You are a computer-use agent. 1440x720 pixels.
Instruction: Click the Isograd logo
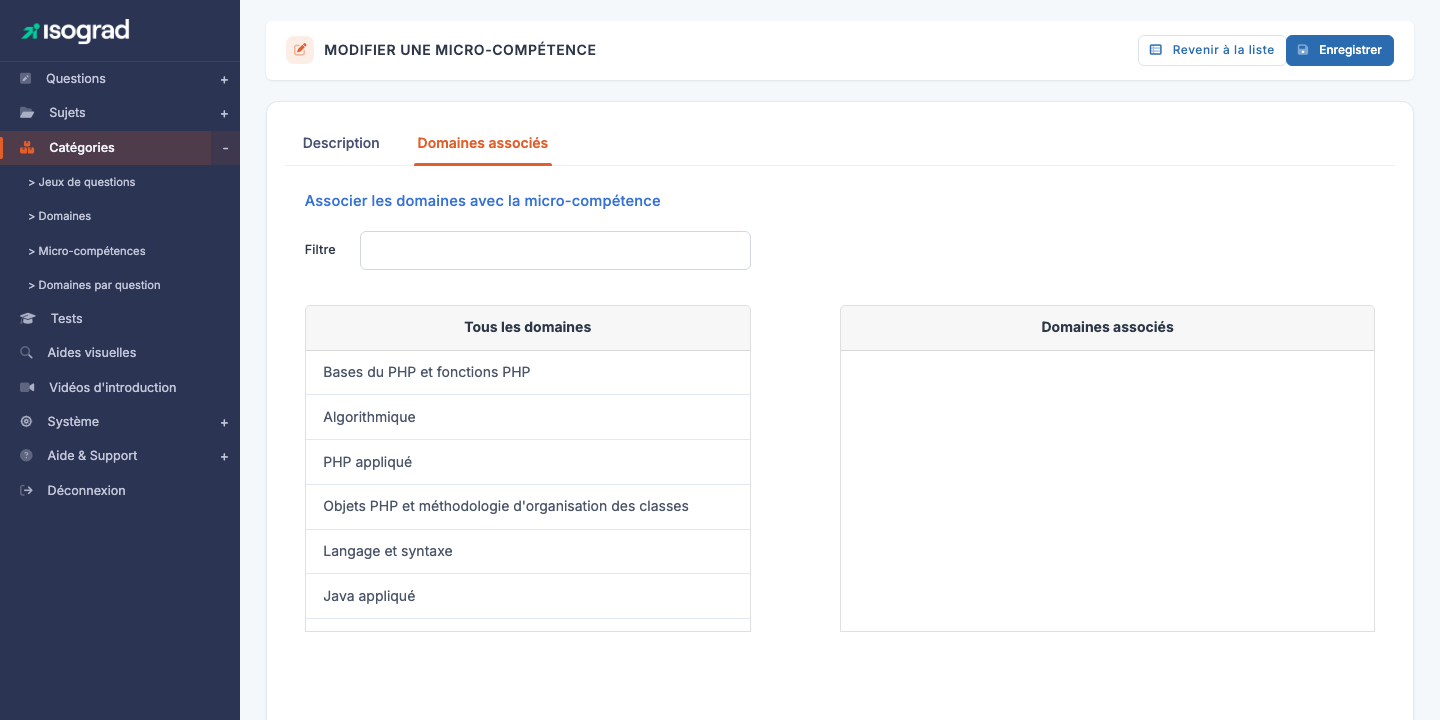(x=76, y=31)
